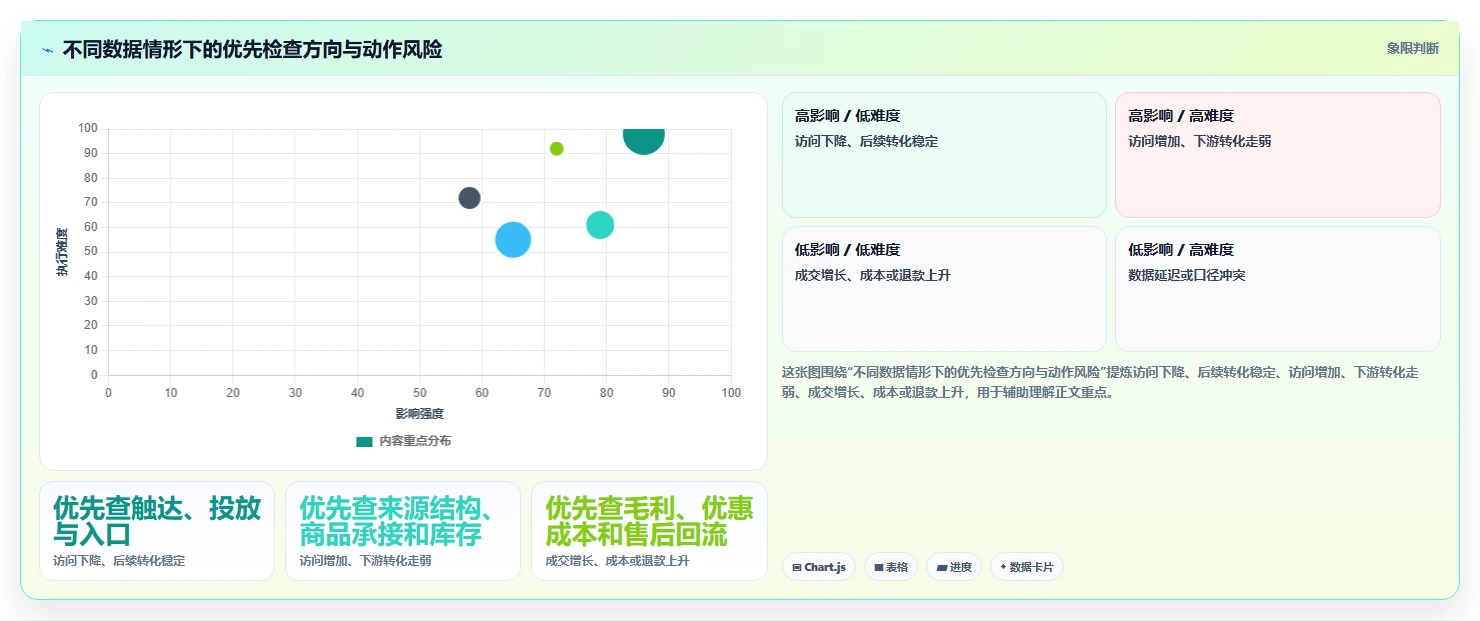The height and width of the screenshot is (621, 1480).
Task: Open the 高影响 / 低难度 quadrant card
Action: (944, 155)
